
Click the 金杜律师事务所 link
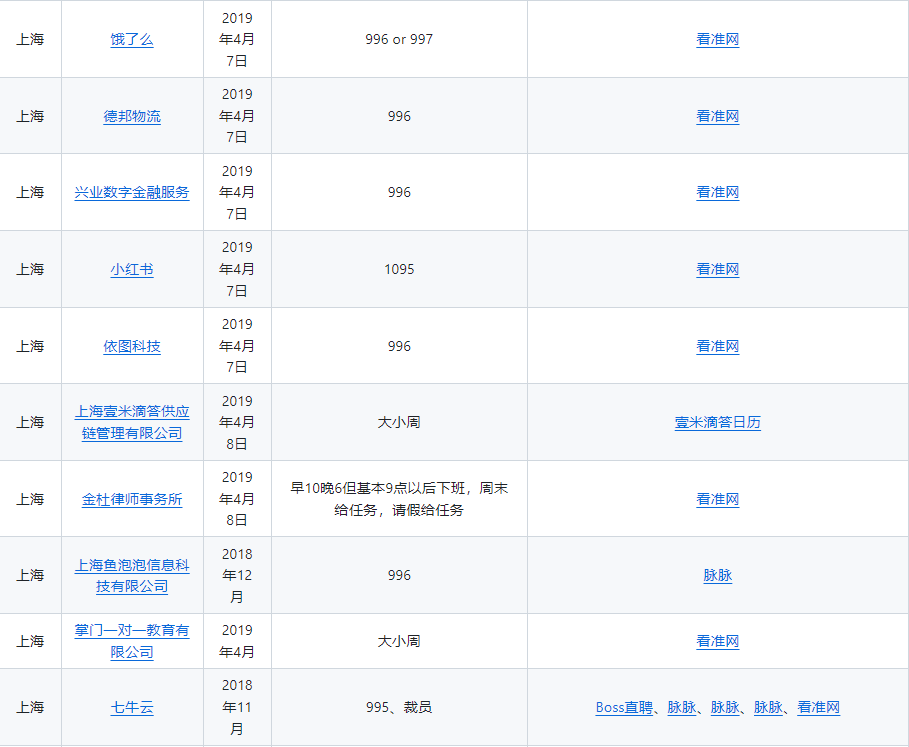[132, 500]
